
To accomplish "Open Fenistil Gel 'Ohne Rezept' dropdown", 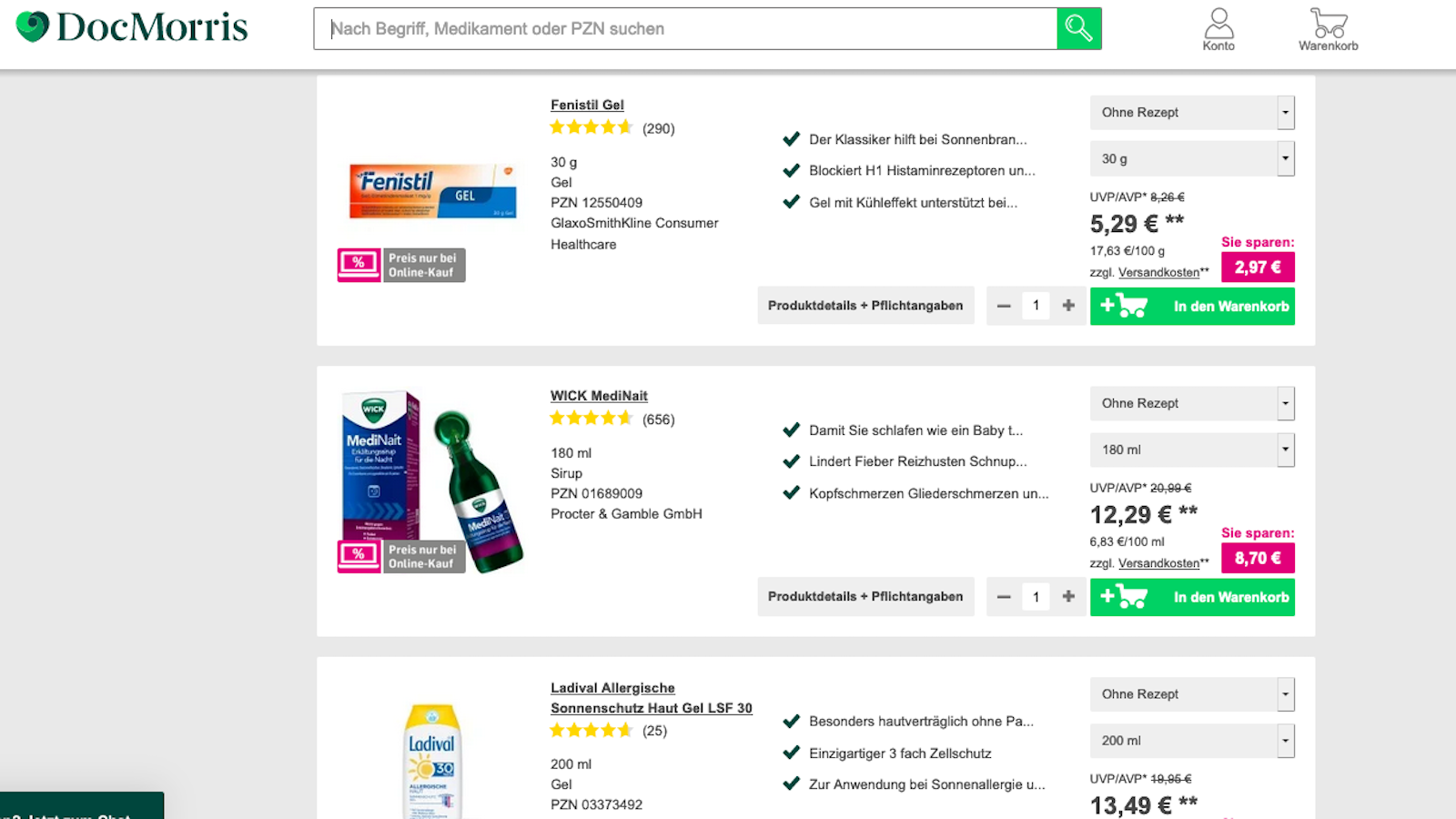I will point(1191,113).
